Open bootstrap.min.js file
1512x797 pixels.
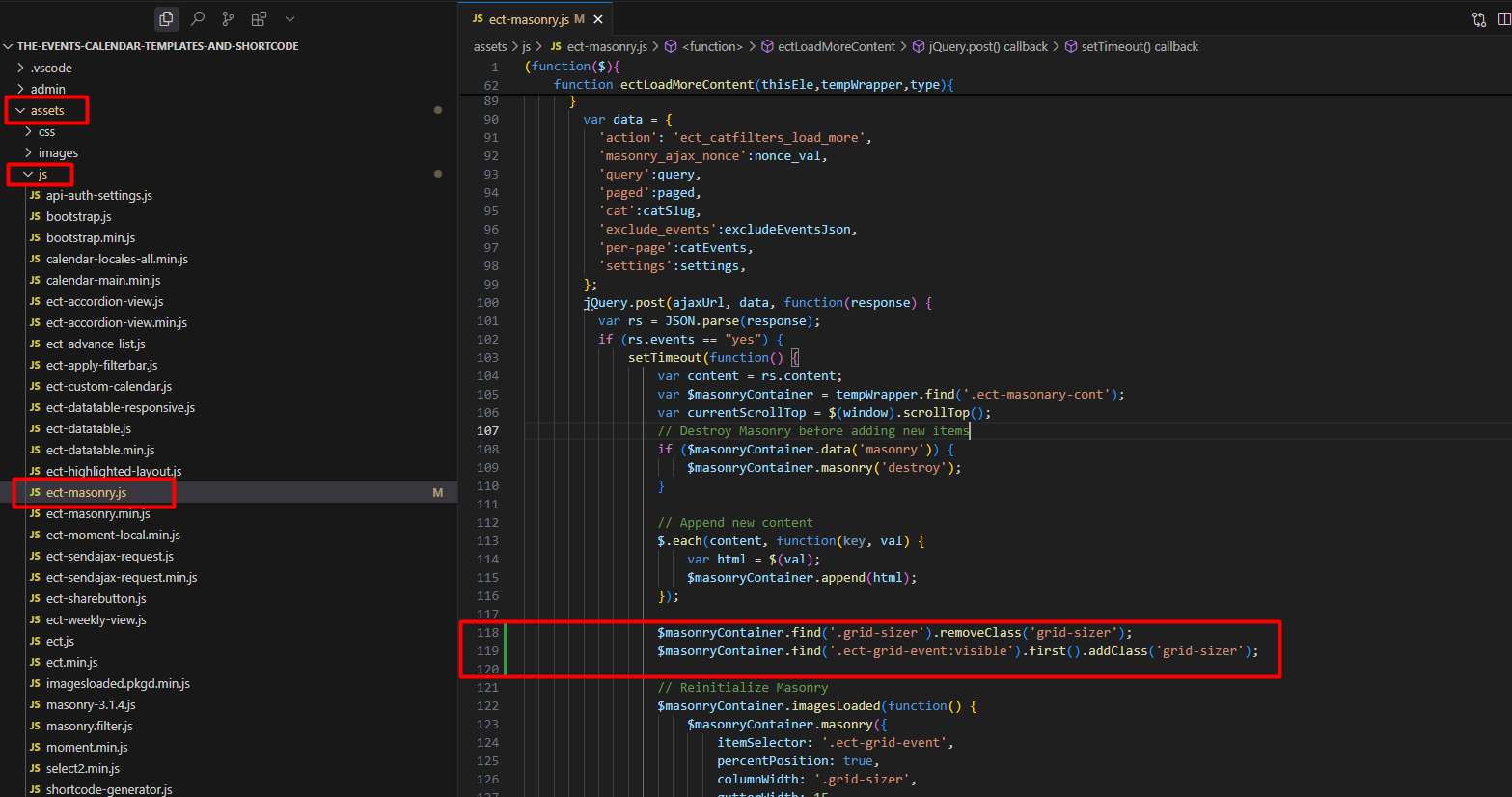tap(90, 237)
